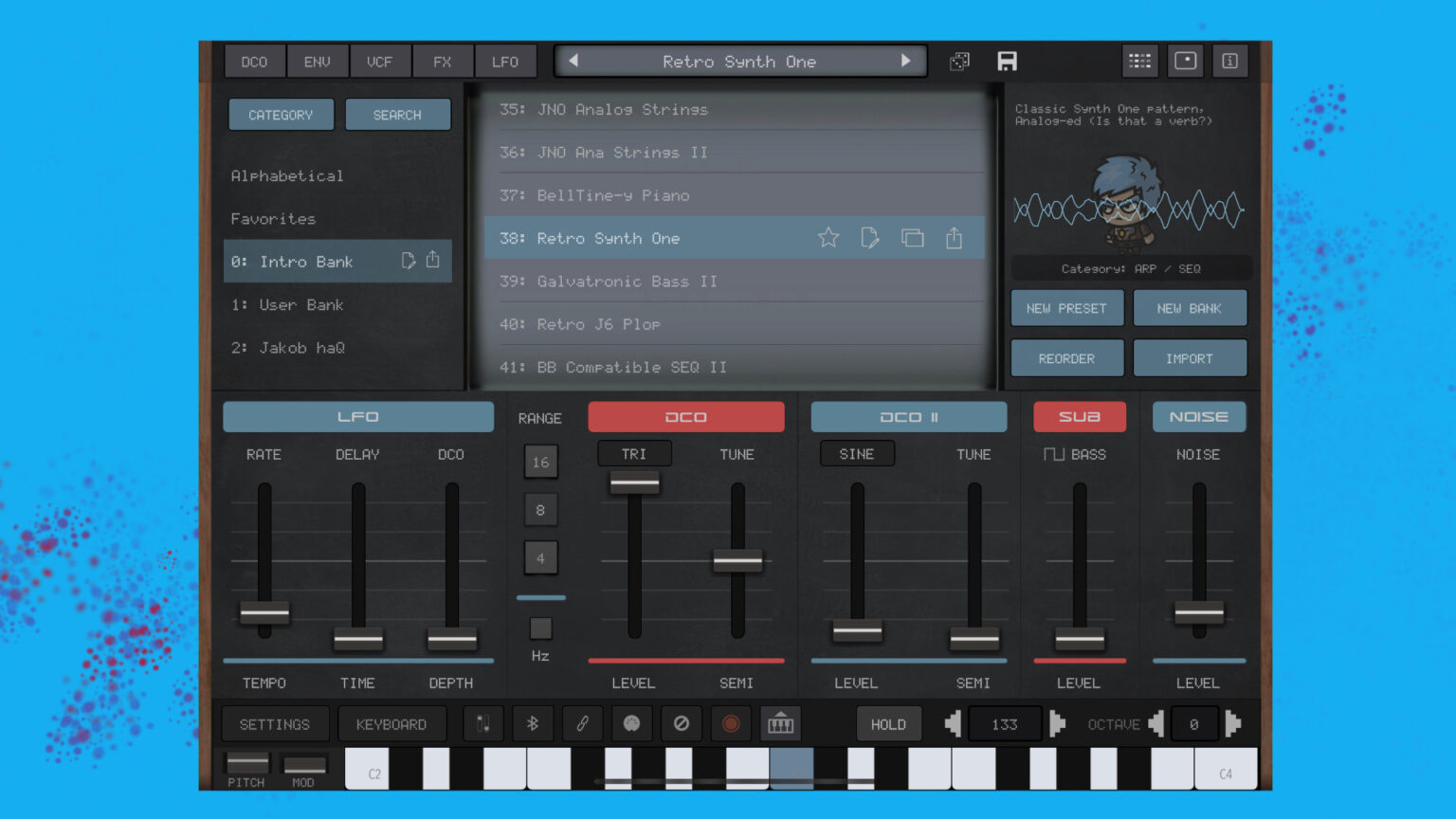Viewport: 1456px width, 819px height.
Task: Open the keyboard popup with the piano icon
Action: point(780,723)
